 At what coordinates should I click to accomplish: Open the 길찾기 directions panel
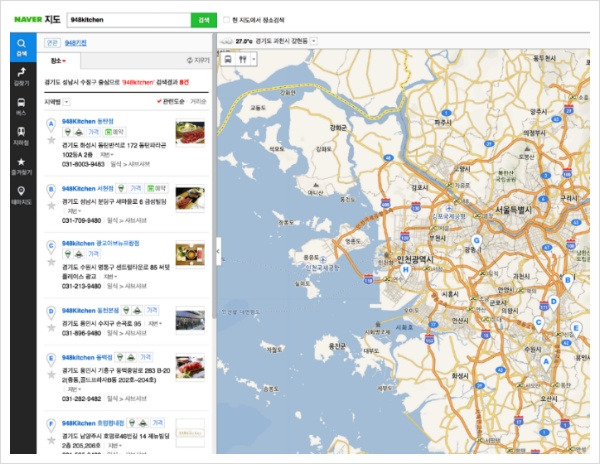21,77
